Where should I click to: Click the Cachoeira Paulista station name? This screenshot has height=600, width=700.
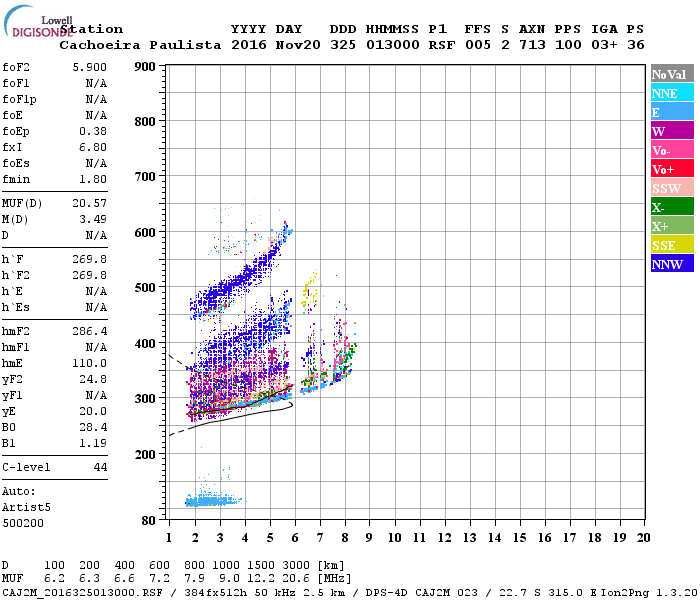[x=140, y=45]
